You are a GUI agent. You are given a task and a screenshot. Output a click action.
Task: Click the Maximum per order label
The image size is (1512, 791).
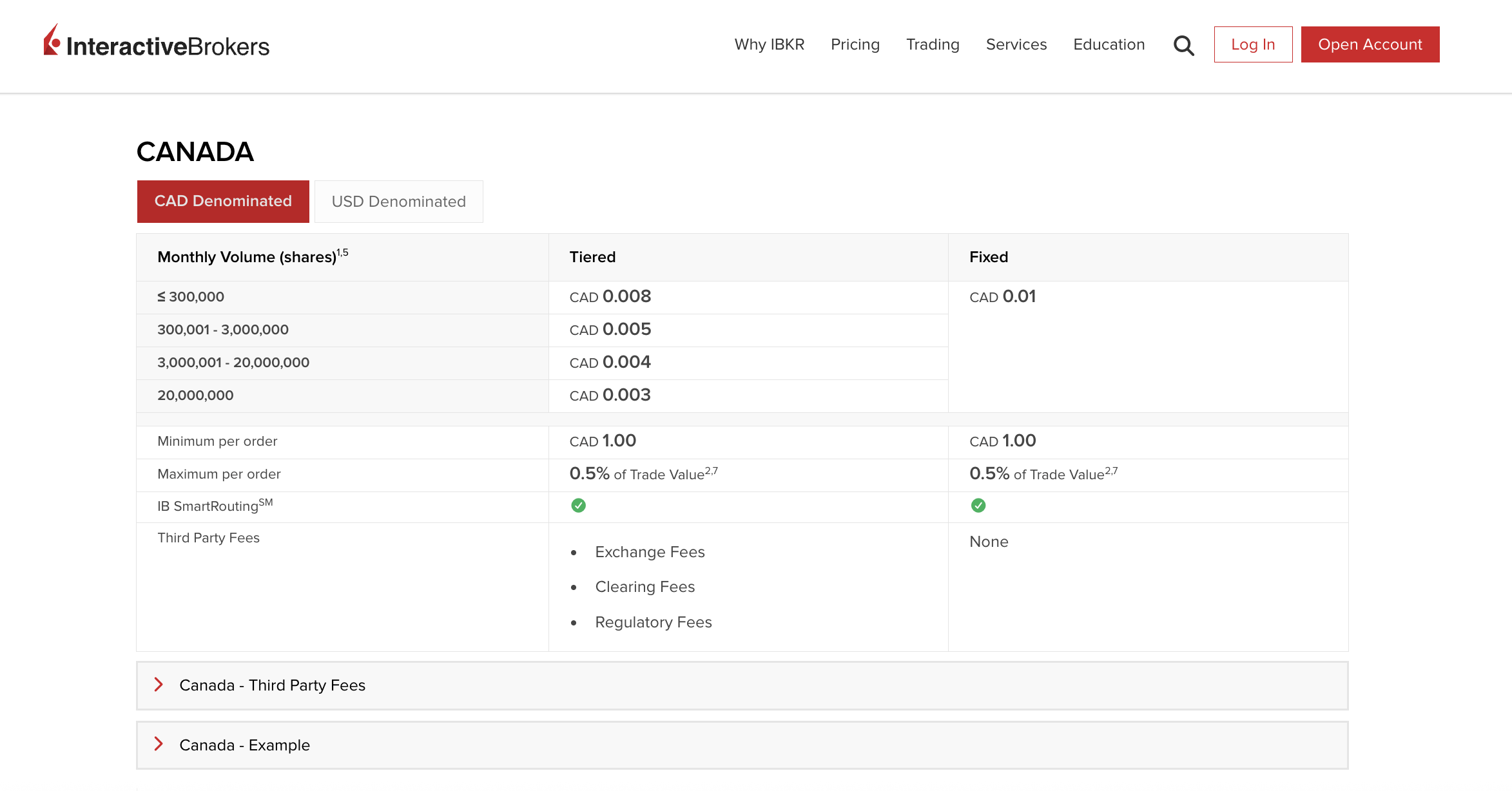pyautogui.click(x=219, y=474)
